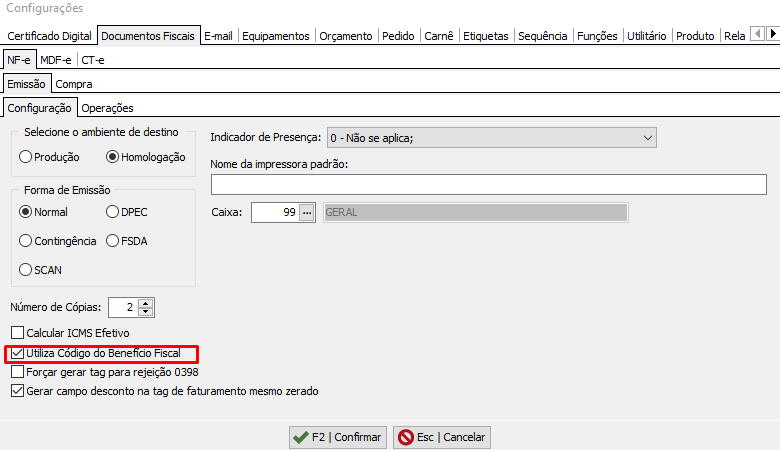The width and height of the screenshot is (780, 450).
Task: Select the Produção environment option
Action: (x=26, y=157)
